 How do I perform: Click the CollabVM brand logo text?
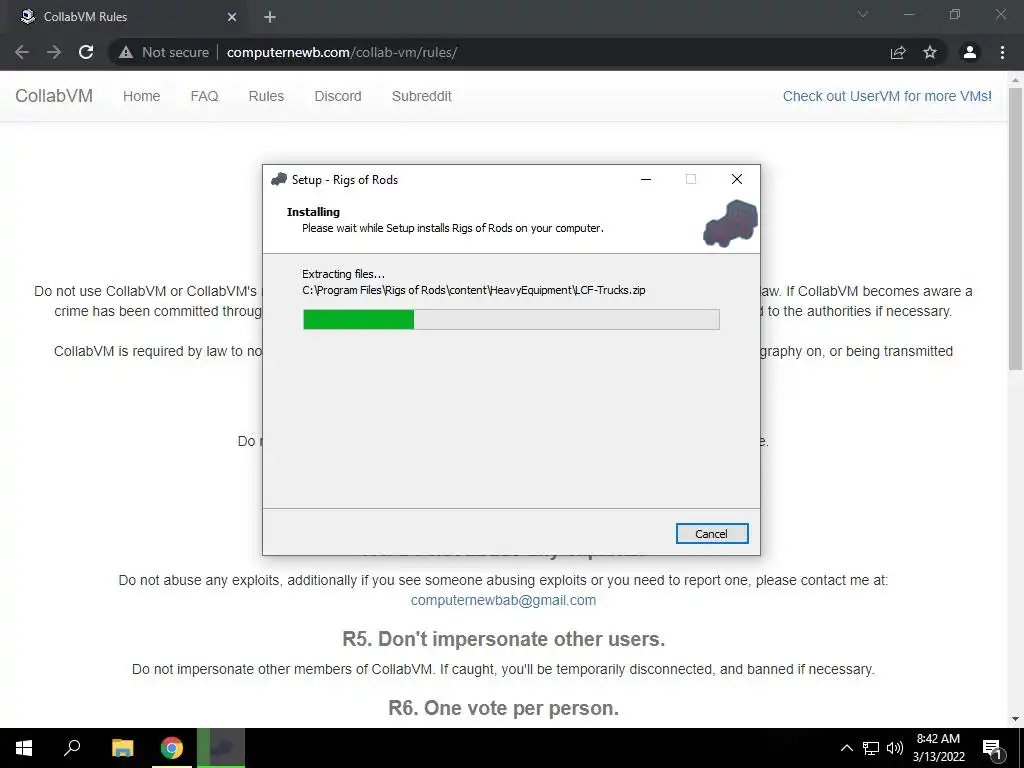(54, 95)
